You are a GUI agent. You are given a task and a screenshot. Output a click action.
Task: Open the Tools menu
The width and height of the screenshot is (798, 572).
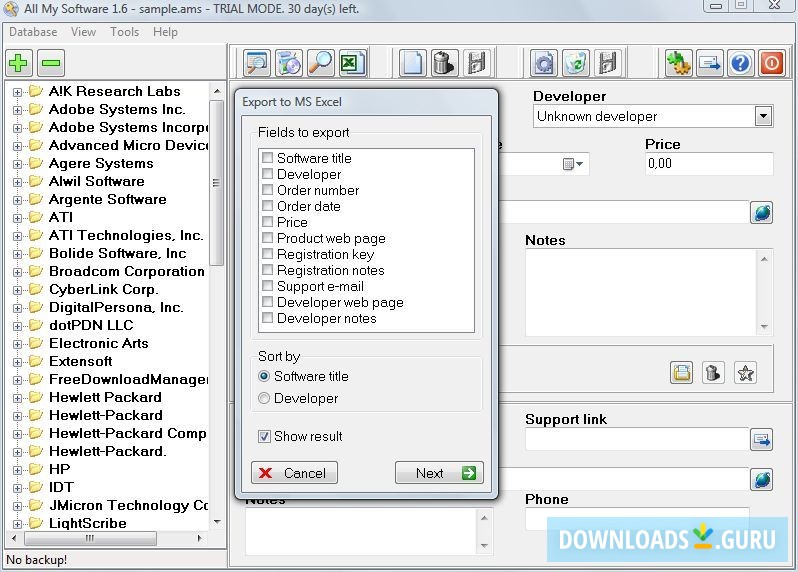[x=125, y=32]
